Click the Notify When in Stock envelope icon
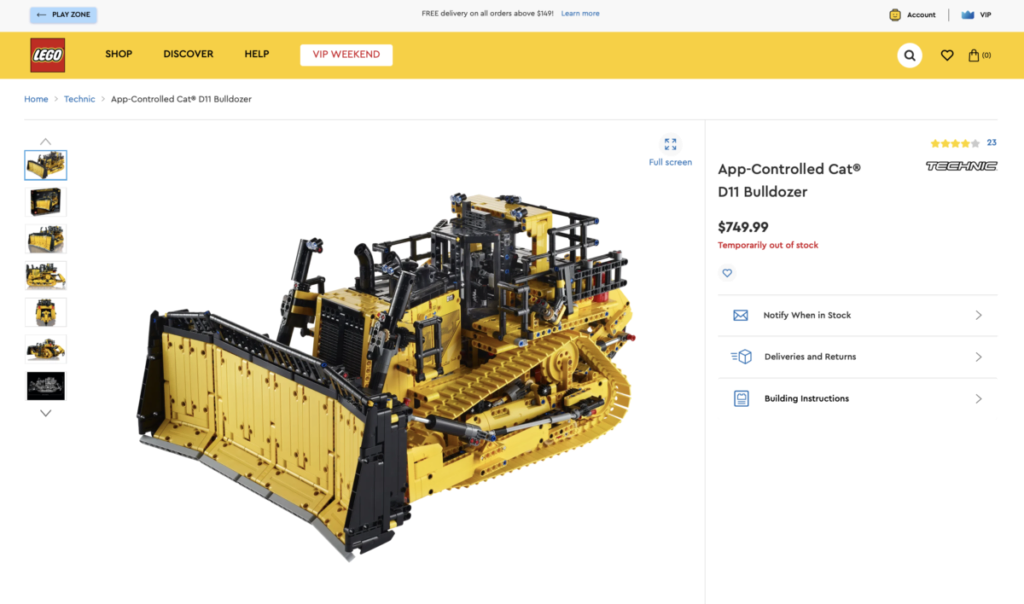Screen dimensions: 1024x604 (741, 315)
